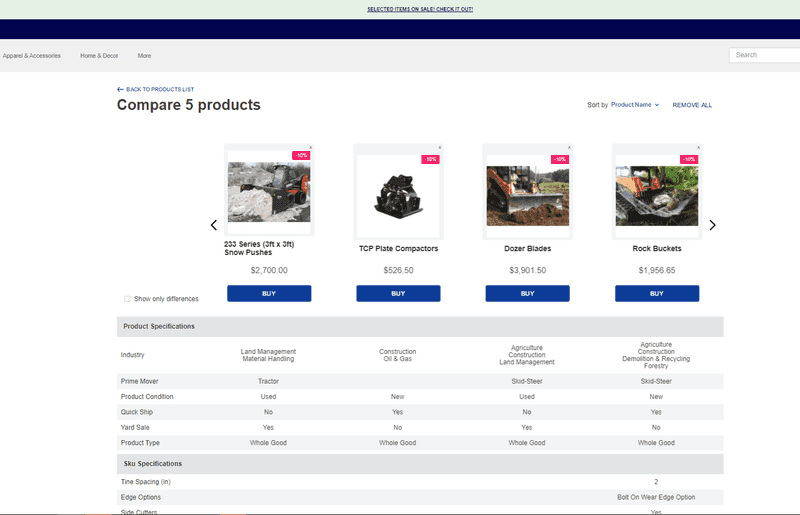Open the Apparel & Accessories category

[x=32, y=56]
